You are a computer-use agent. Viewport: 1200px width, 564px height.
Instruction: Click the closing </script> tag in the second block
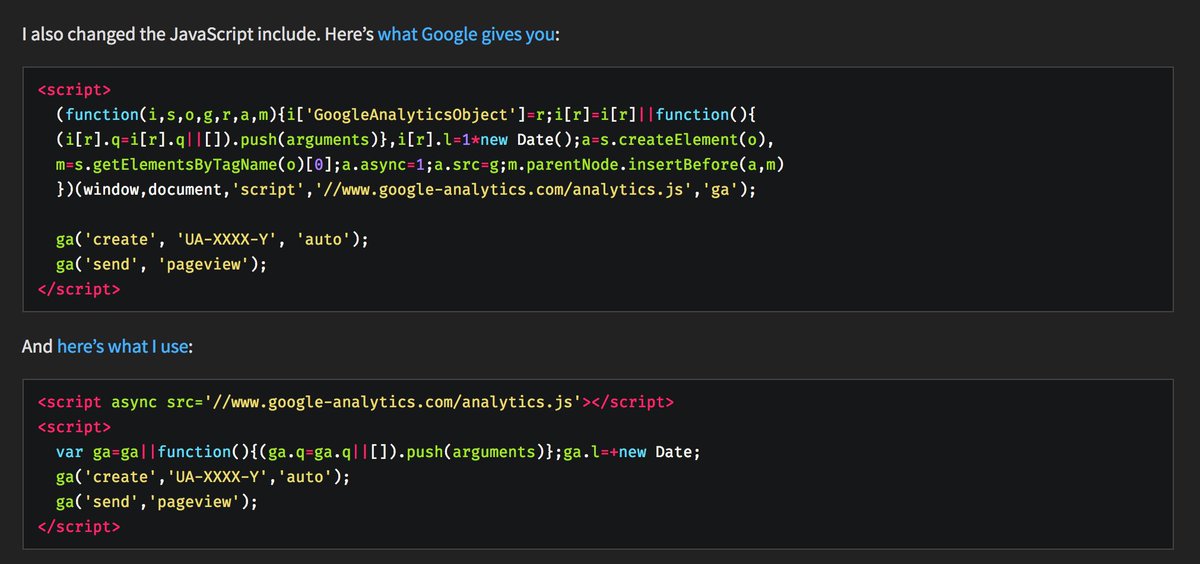79,527
